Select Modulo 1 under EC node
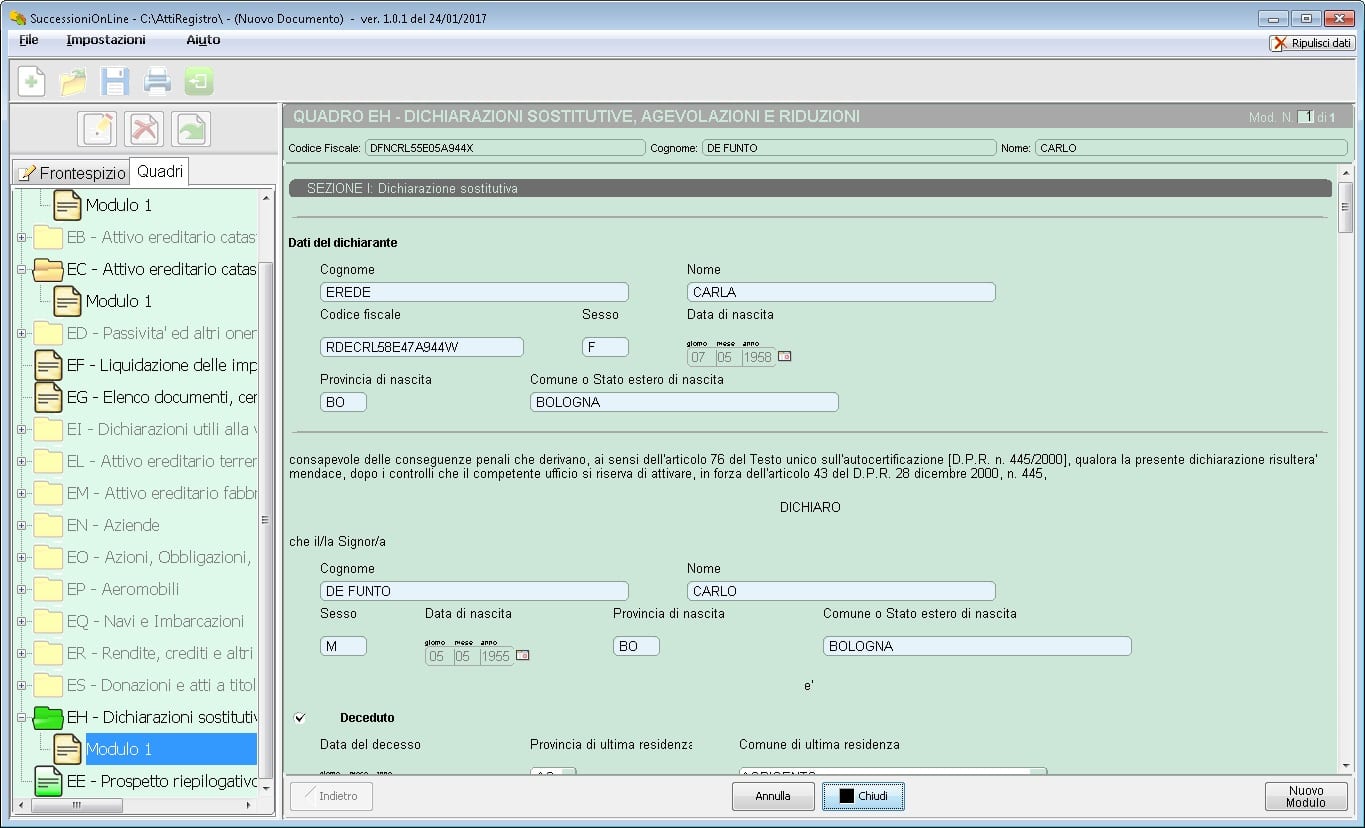1365x828 pixels. [119, 301]
